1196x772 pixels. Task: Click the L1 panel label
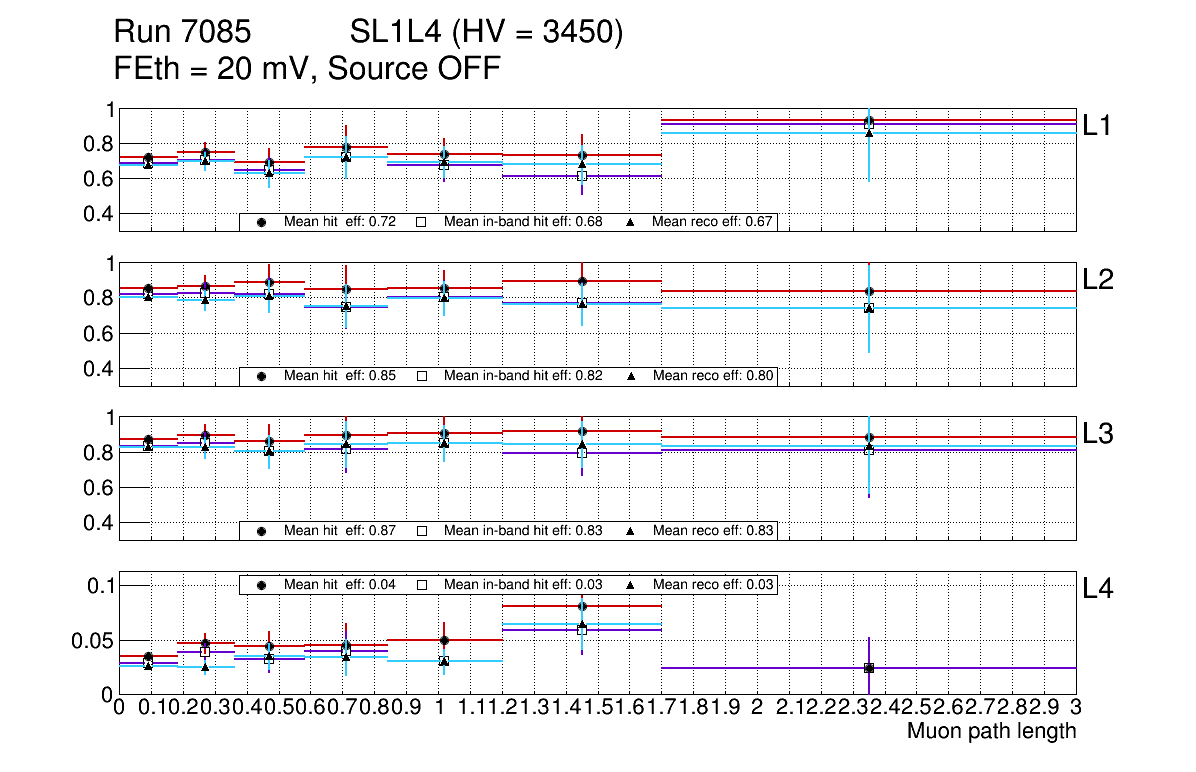[x=1098, y=125]
